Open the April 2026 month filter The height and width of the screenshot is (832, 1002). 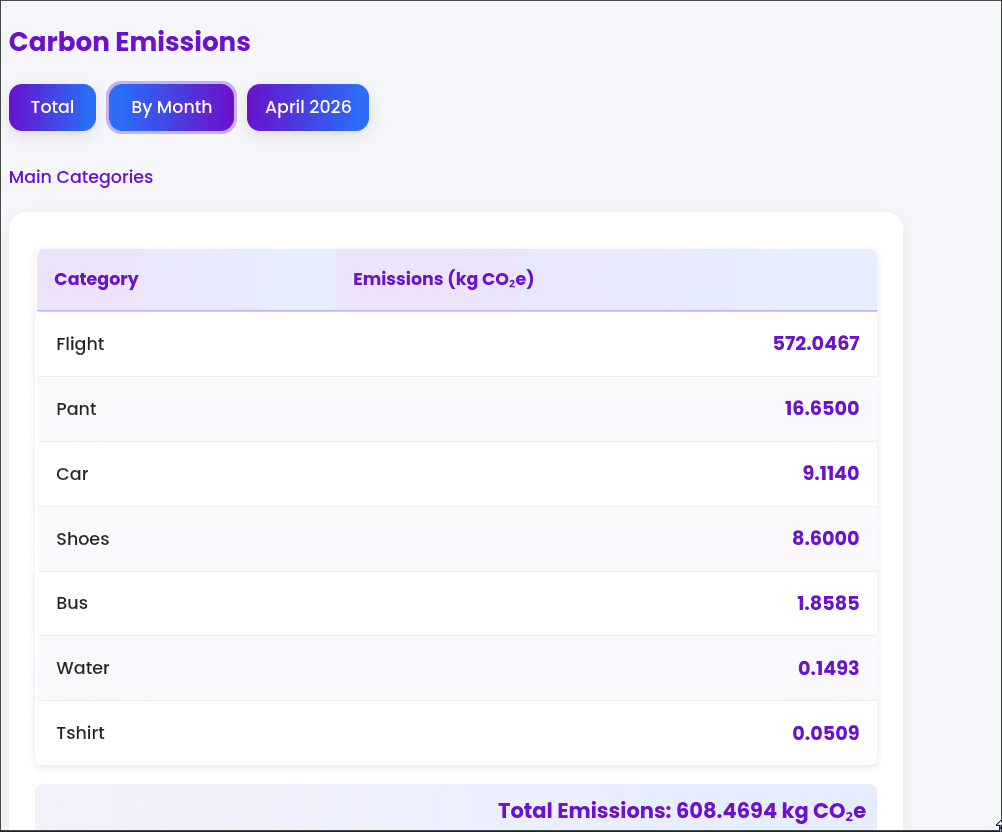(307, 107)
